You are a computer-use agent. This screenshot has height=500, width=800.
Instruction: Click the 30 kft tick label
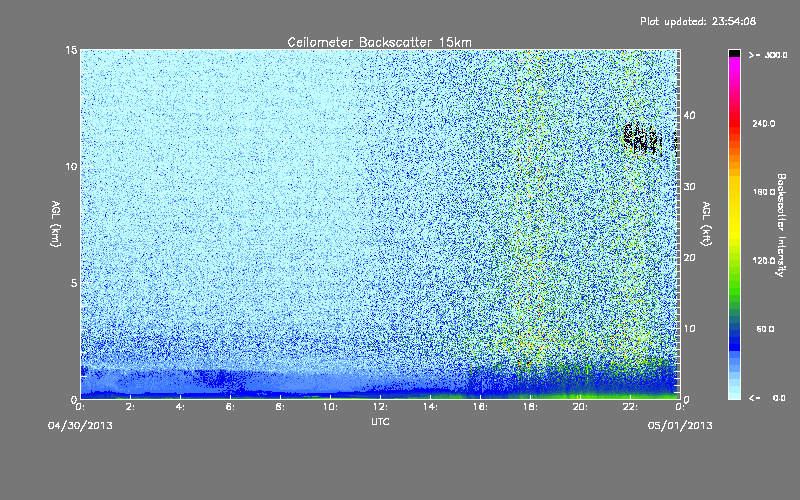(x=689, y=186)
